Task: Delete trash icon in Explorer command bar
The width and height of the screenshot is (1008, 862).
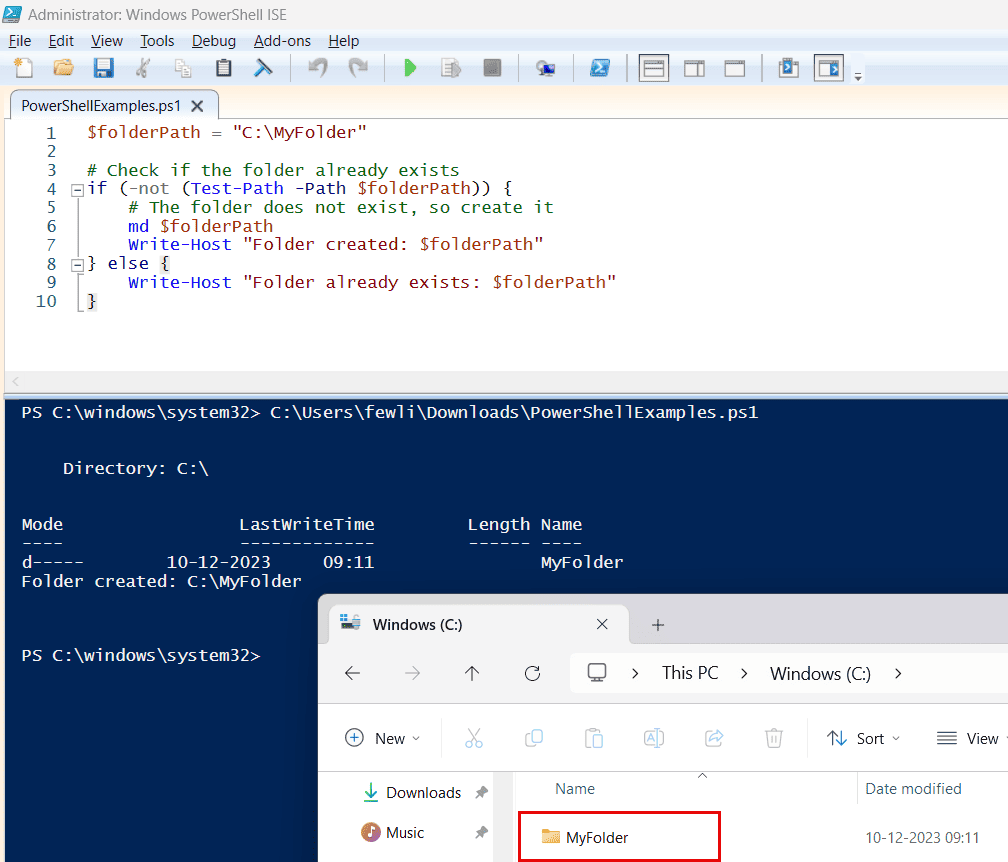Action: coord(773,738)
